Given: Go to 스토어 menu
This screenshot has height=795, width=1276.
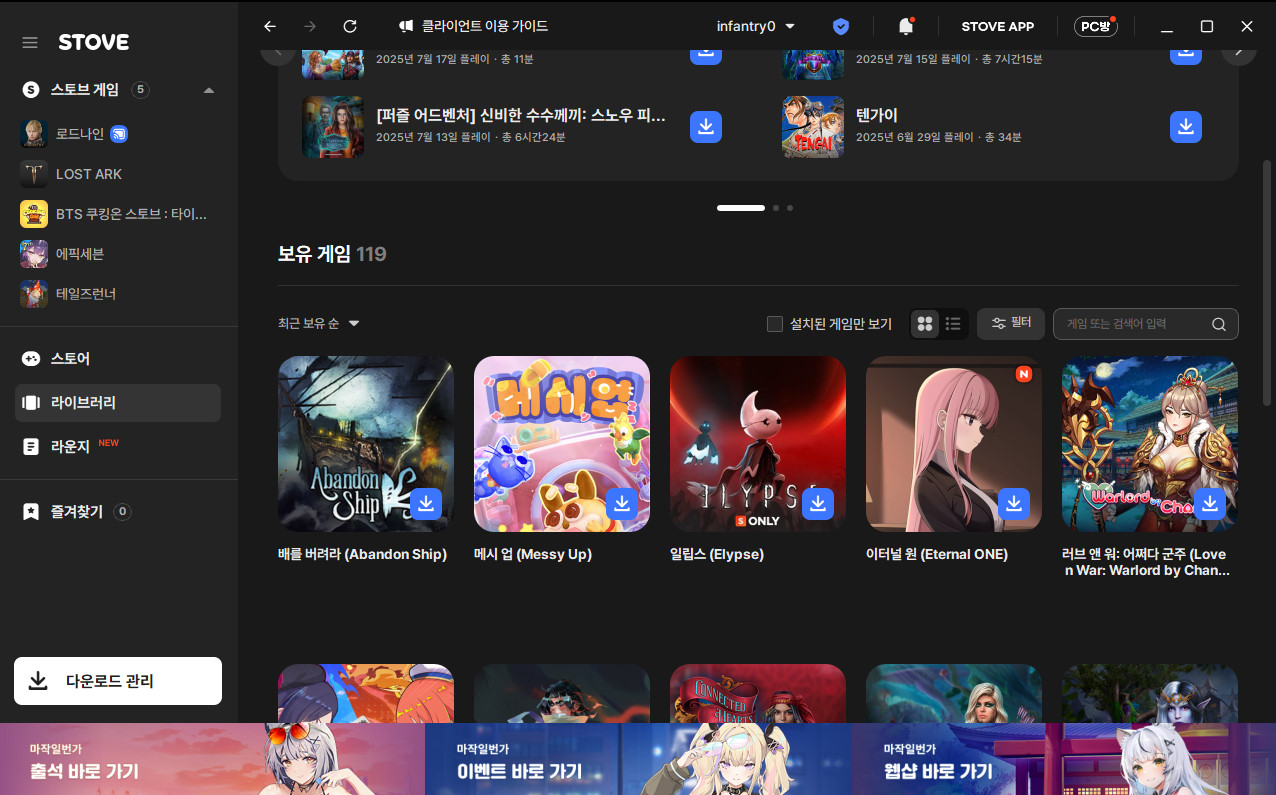Looking at the screenshot, I should tap(118, 358).
